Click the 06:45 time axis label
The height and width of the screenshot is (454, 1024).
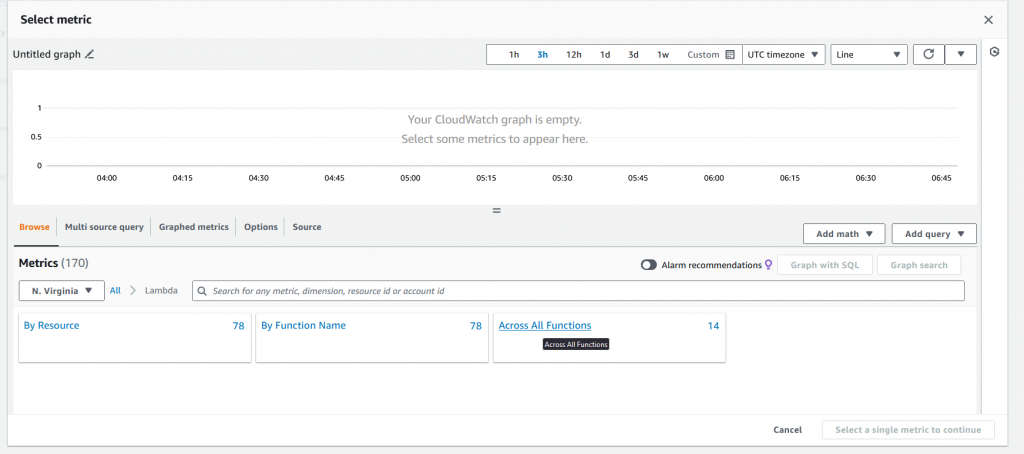942,178
